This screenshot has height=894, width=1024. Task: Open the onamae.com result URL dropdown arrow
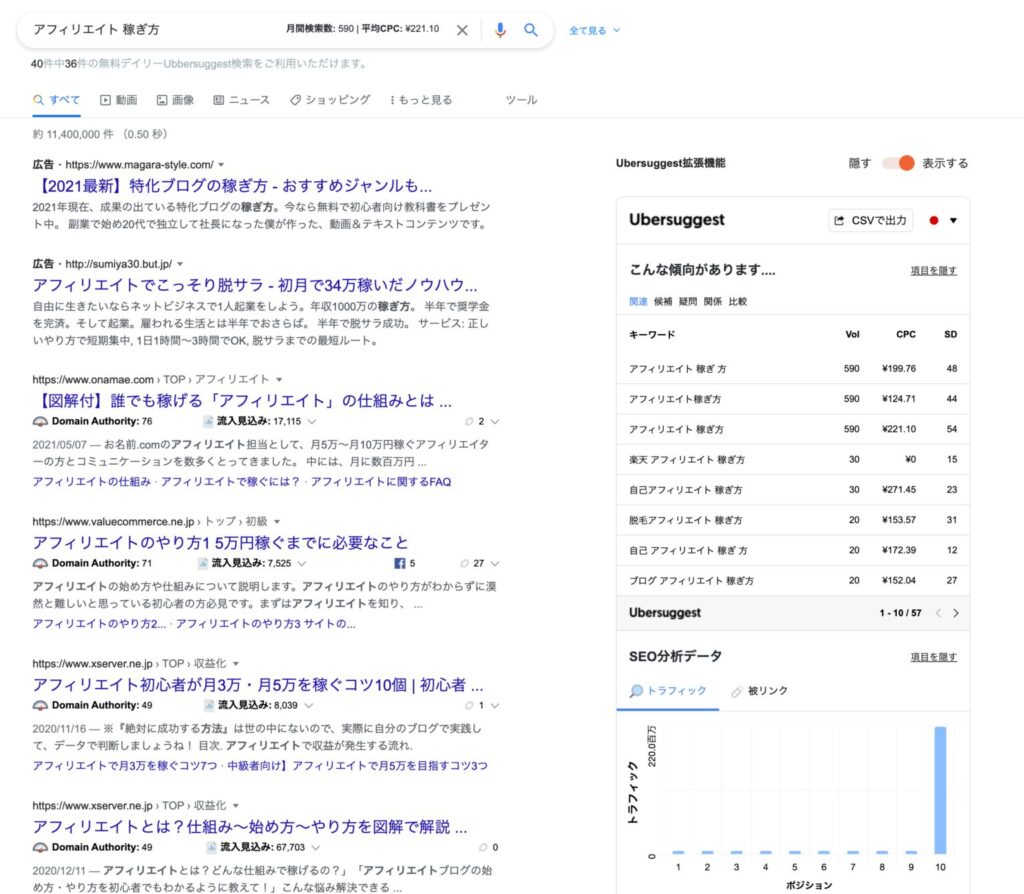[280, 379]
